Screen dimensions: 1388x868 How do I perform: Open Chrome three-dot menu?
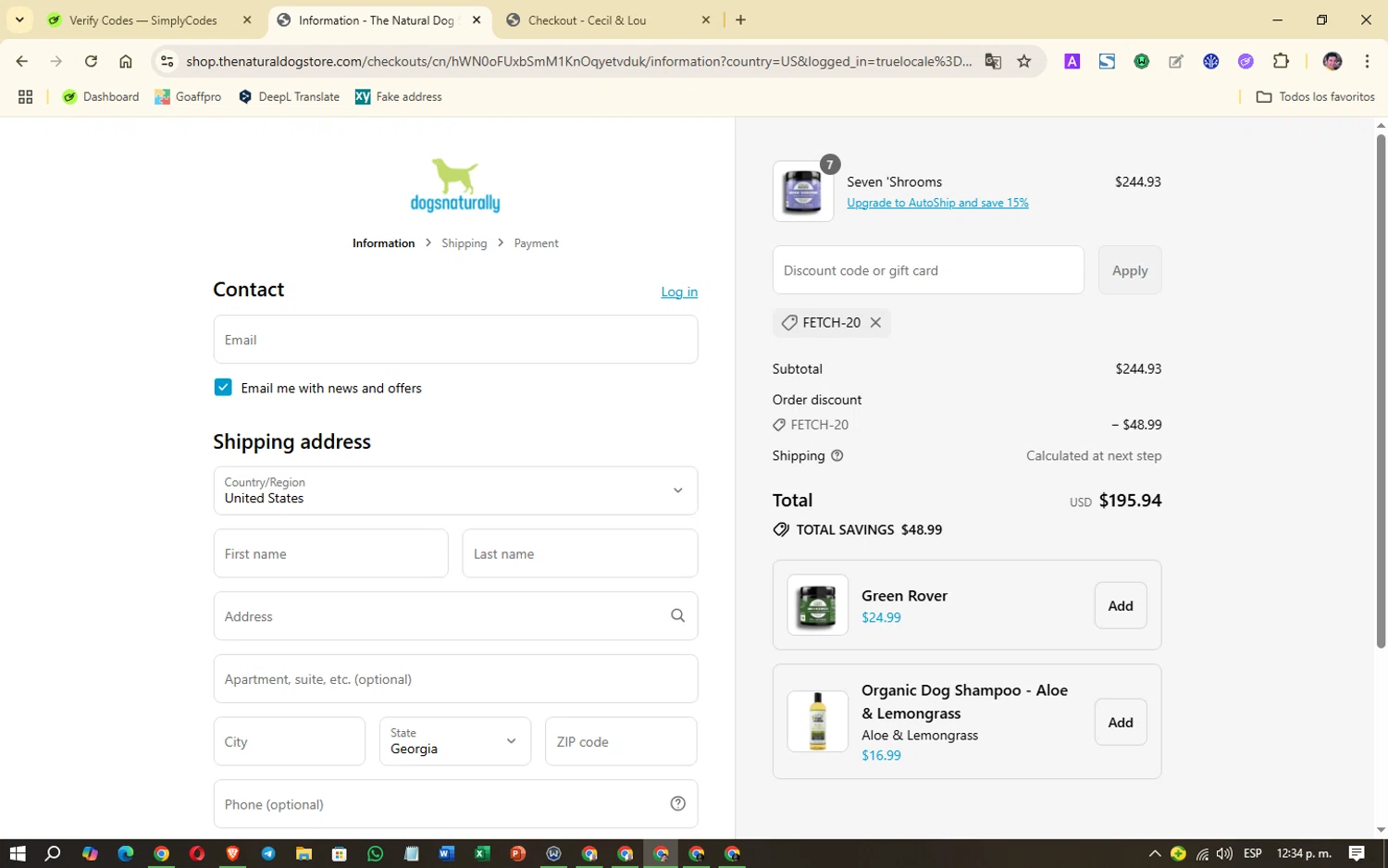pyautogui.click(x=1367, y=61)
